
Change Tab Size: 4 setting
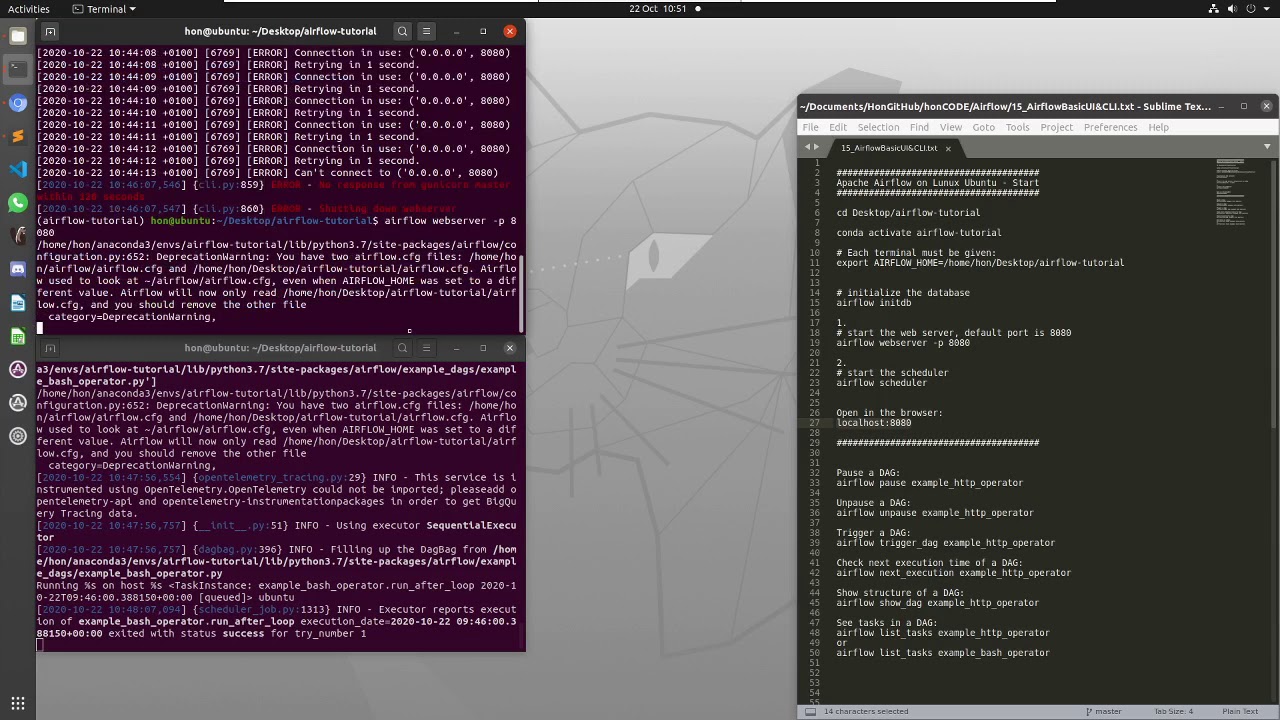[1173, 711]
